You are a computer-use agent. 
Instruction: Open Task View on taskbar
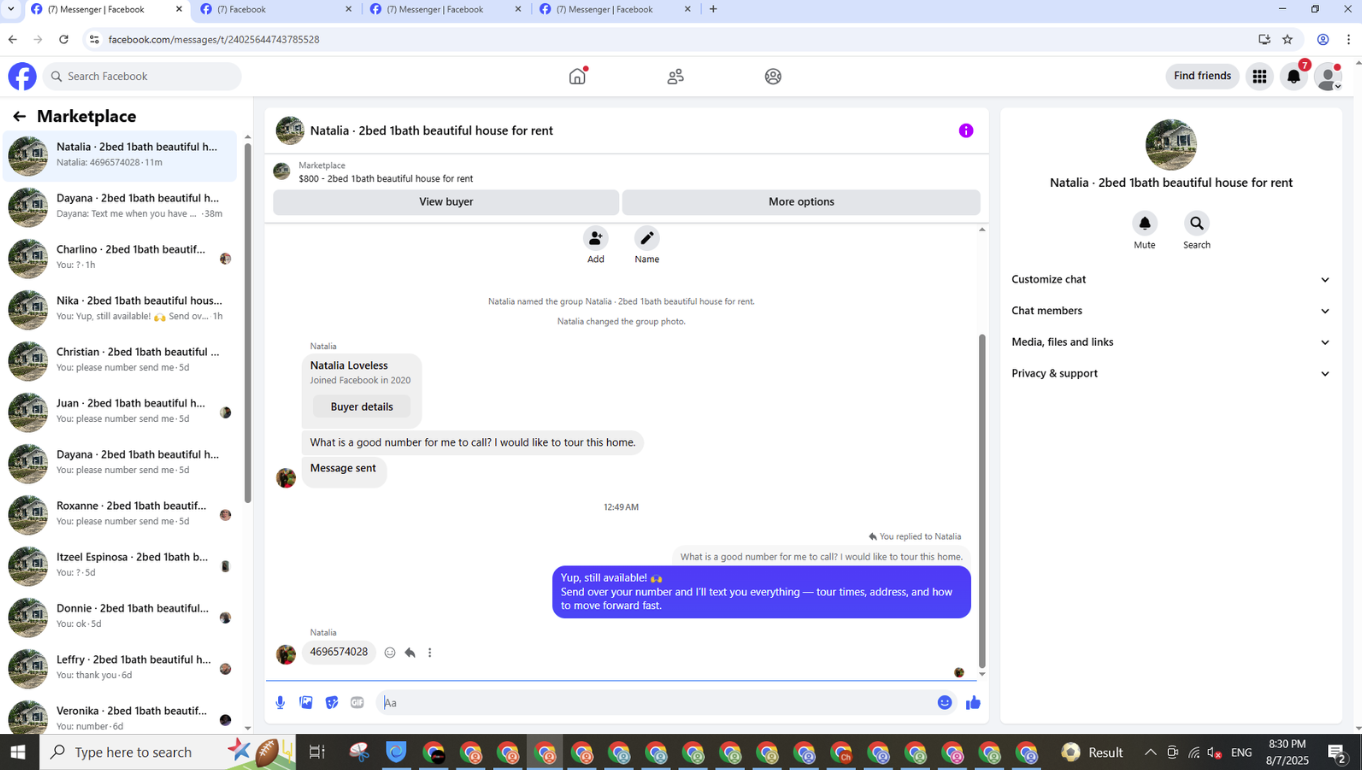coord(317,752)
